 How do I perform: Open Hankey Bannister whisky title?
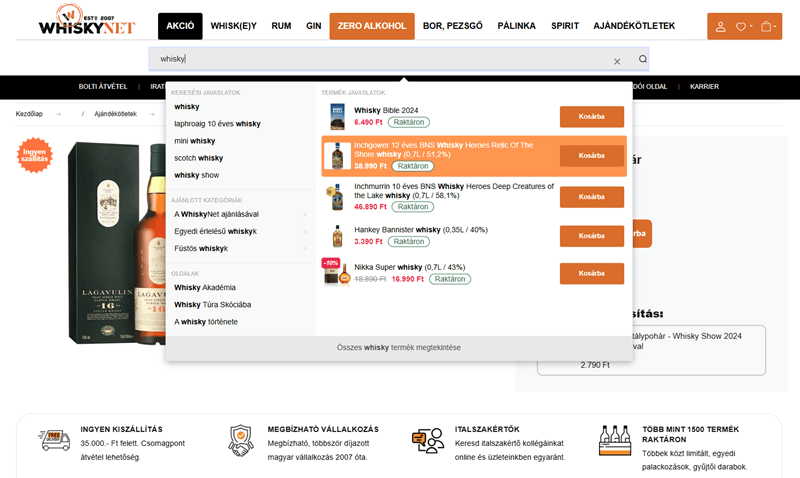point(421,230)
